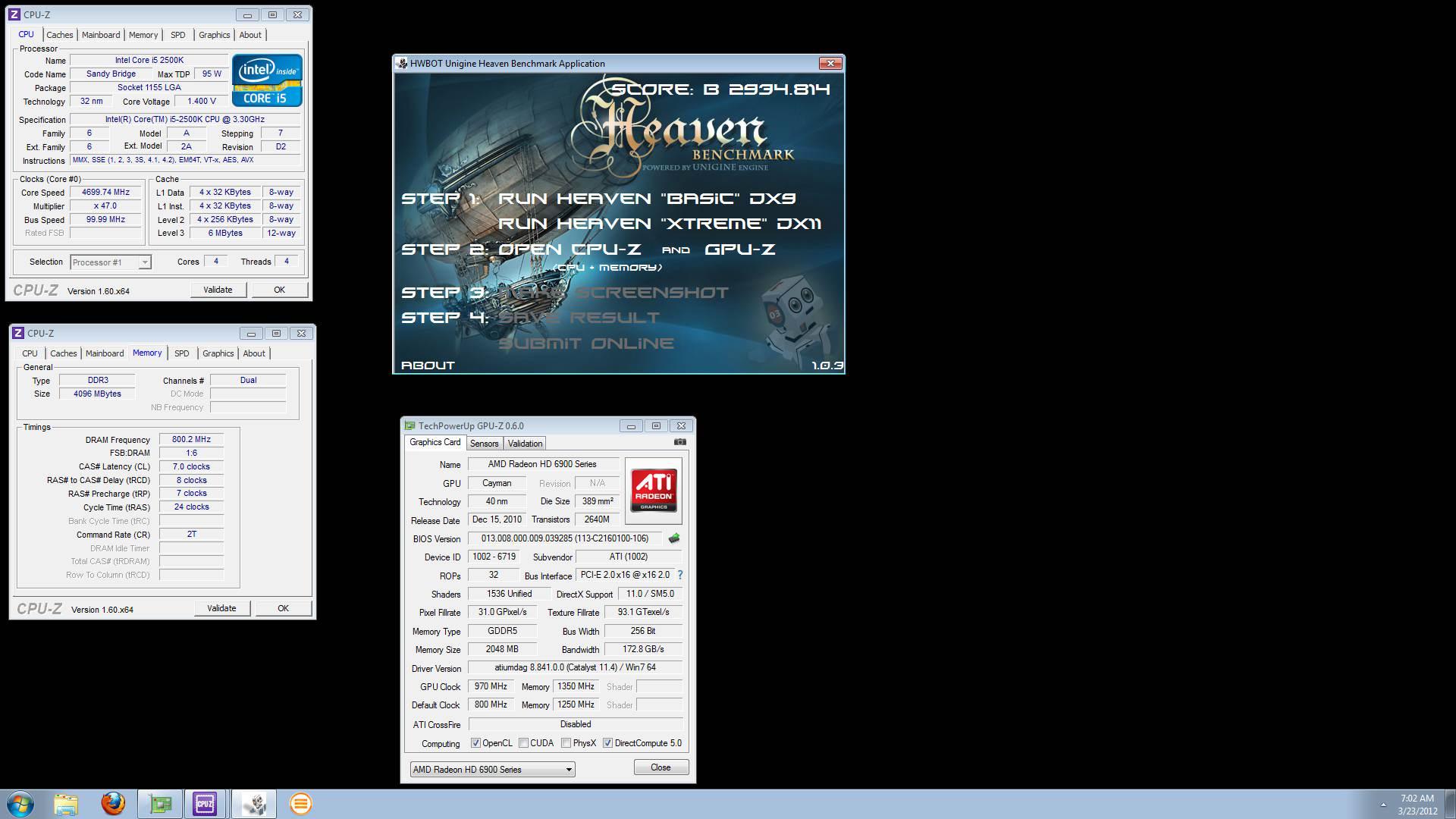Click the HWBOT Heaven window title icon
The height and width of the screenshot is (819, 1456).
point(402,64)
